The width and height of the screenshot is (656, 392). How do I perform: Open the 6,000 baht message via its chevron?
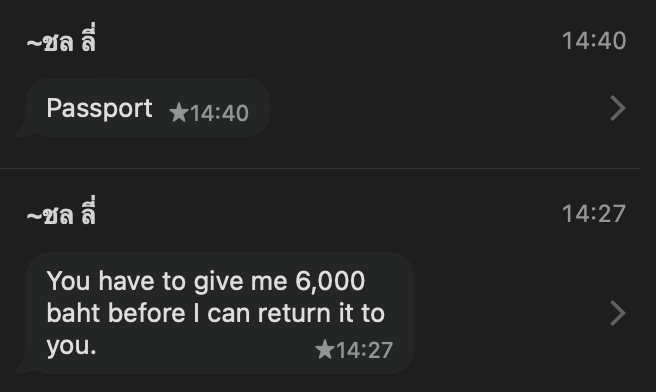click(x=618, y=313)
